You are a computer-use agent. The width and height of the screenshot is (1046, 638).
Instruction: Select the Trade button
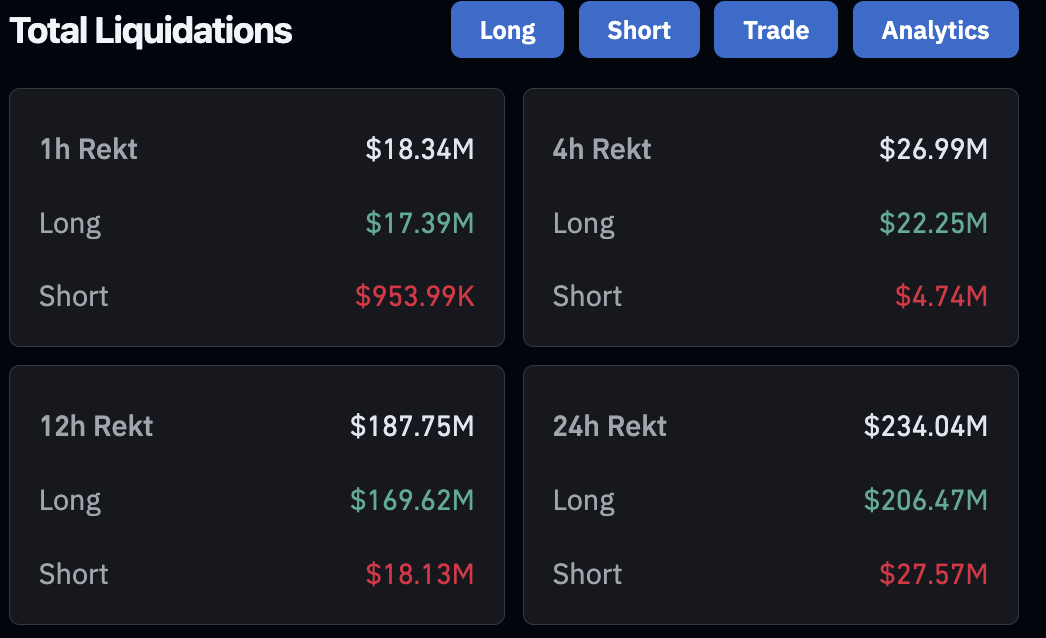pyautogui.click(x=776, y=30)
